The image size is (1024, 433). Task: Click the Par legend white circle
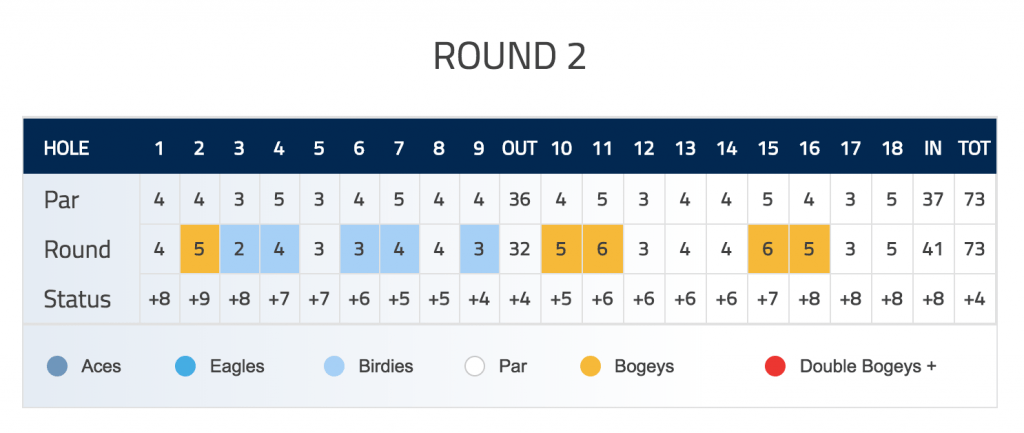pos(475,366)
